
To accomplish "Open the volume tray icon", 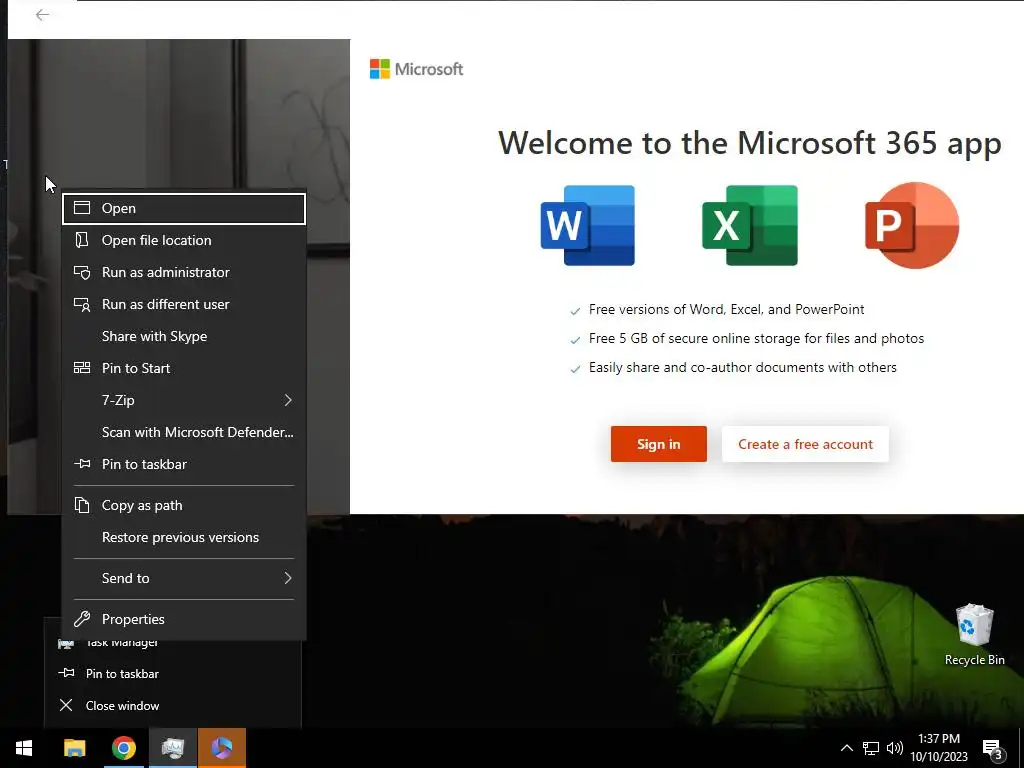I will coord(895,748).
